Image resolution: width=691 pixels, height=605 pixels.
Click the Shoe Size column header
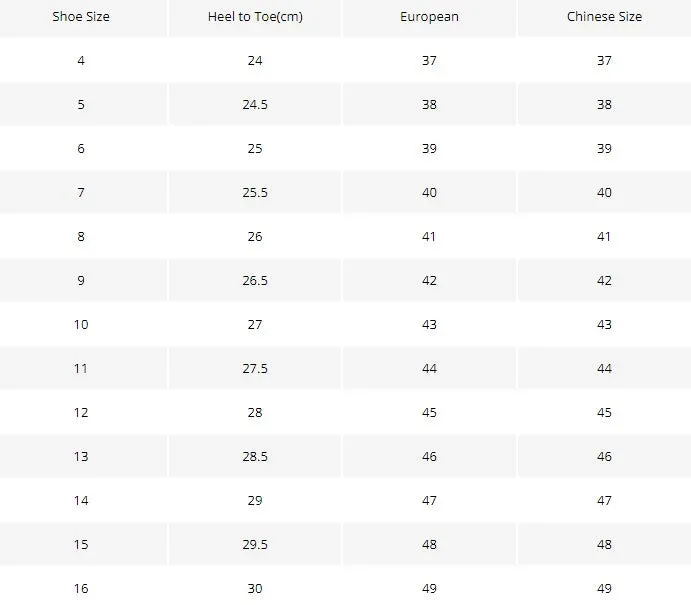pyautogui.click(x=81, y=17)
